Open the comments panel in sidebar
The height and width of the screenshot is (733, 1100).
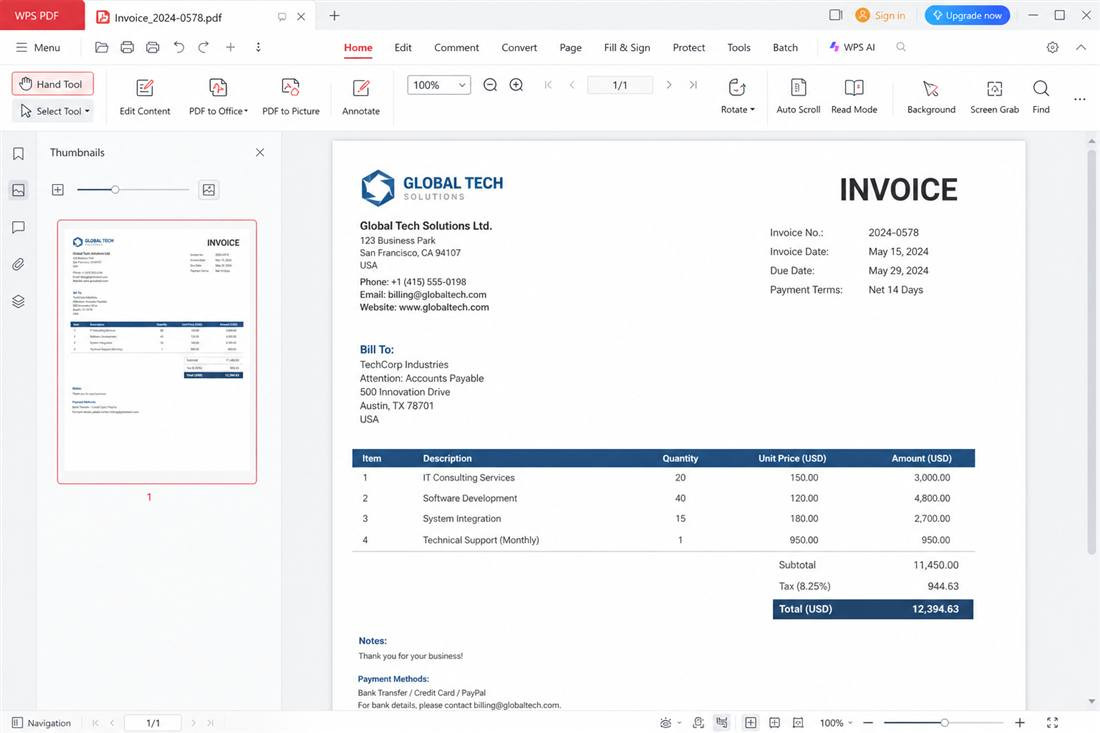pyautogui.click(x=18, y=227)
